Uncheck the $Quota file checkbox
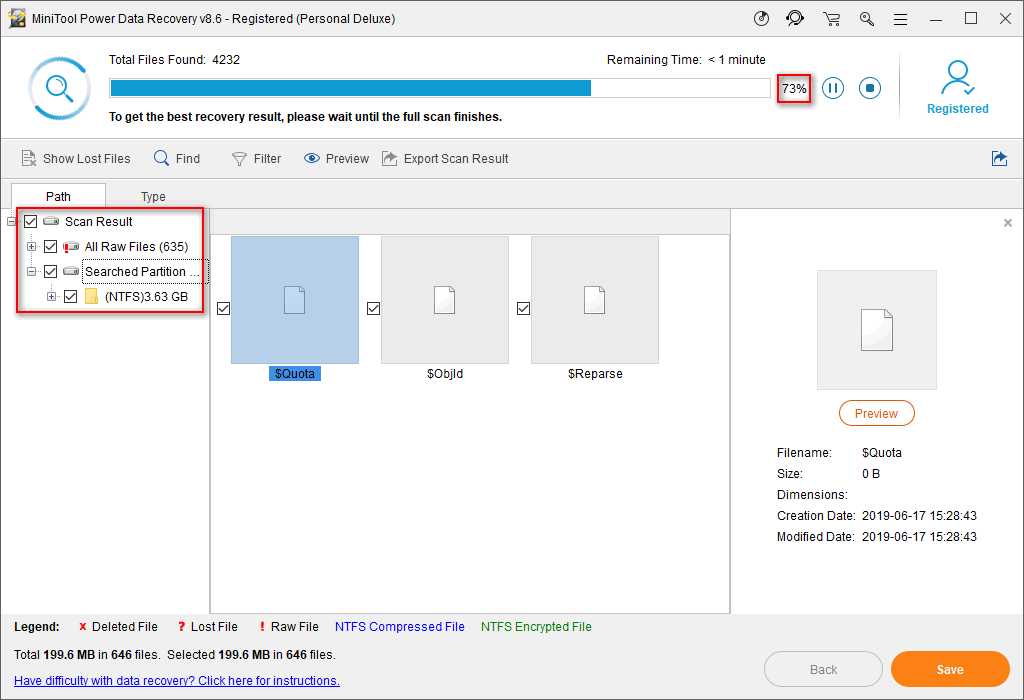1024x700 pixels. 223,308
